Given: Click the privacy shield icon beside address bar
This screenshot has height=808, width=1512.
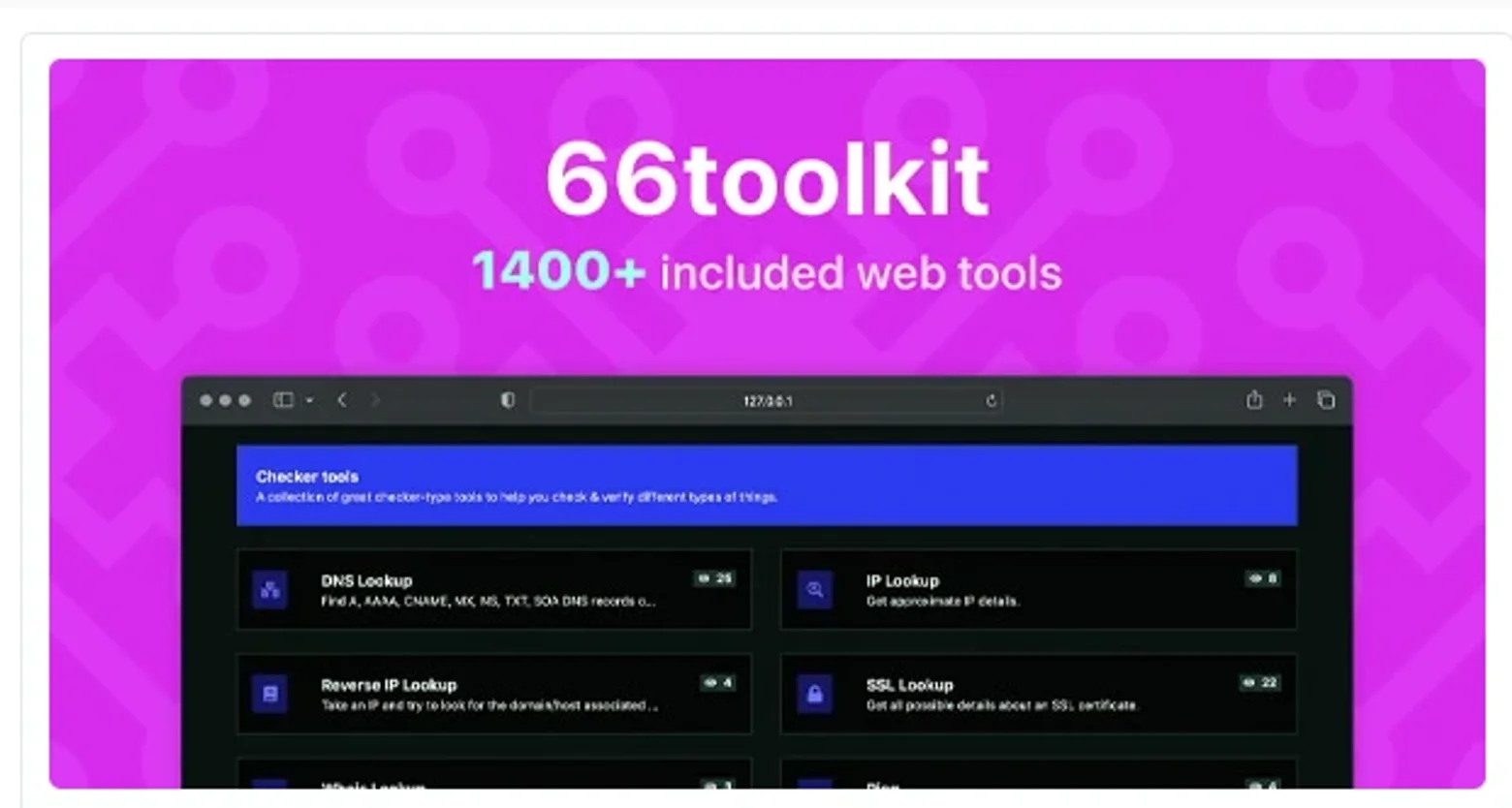Looking at the screenshot, I should (507, 400).
